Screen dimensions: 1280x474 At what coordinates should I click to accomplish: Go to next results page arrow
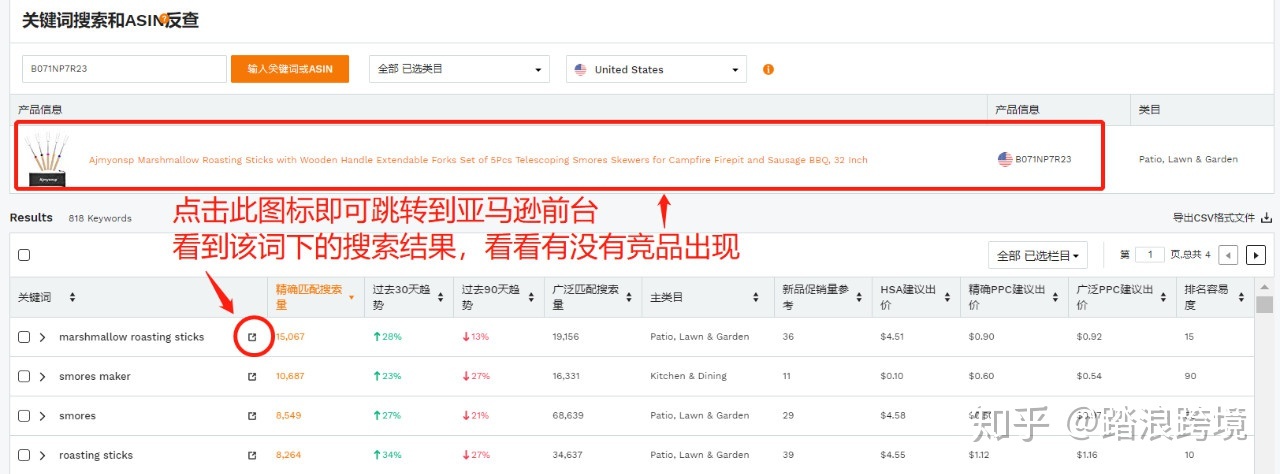pos(1257,255)
